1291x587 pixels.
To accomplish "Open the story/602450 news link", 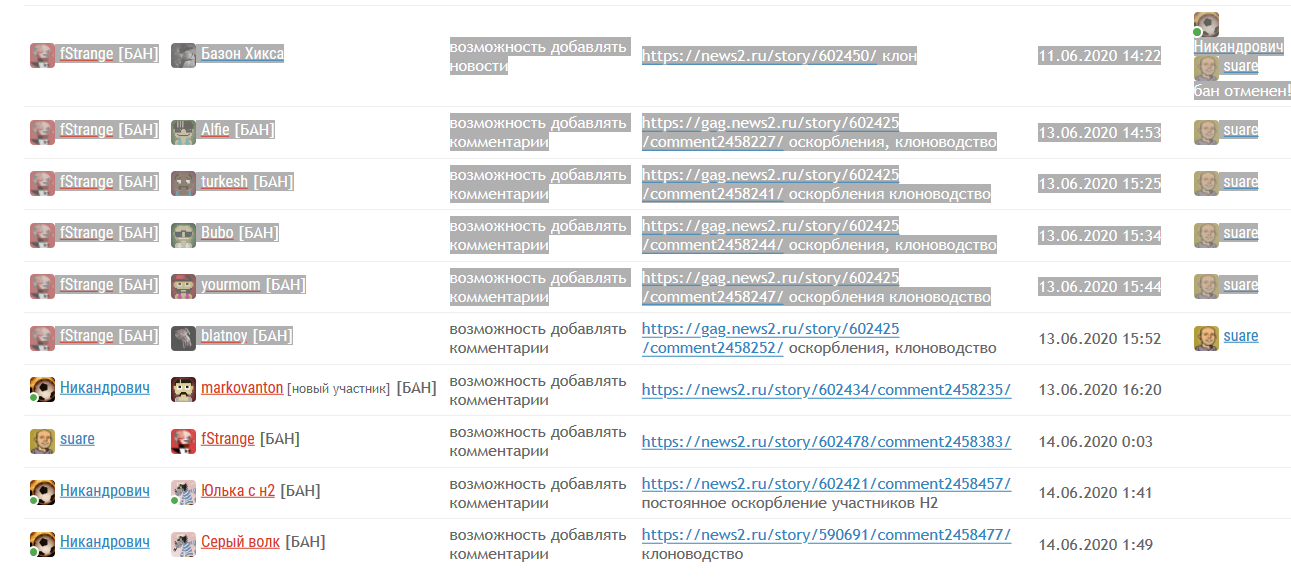I will [x=759, y=56].
